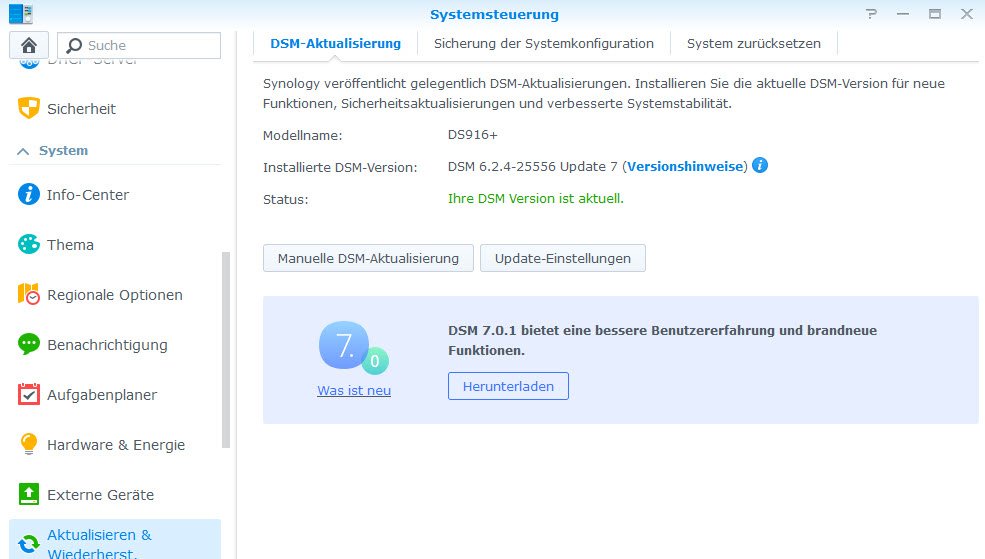
Task: Focus the Suche search field
Action: [x=139, y=45]
